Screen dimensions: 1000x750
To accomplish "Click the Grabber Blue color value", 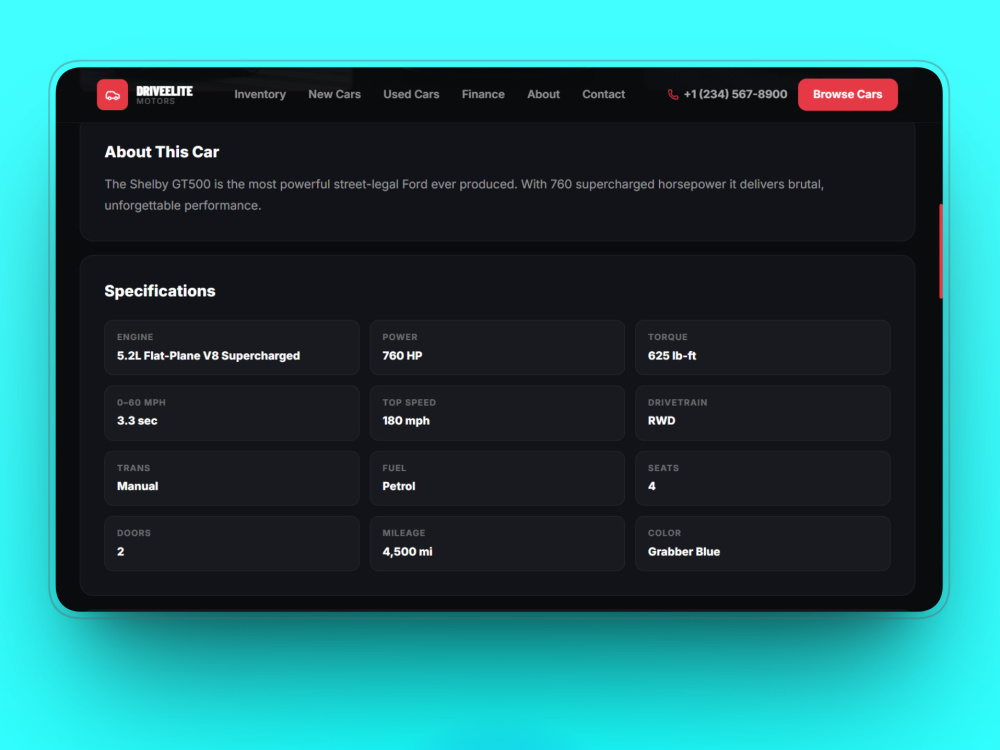I will click(x=684, y=552).
